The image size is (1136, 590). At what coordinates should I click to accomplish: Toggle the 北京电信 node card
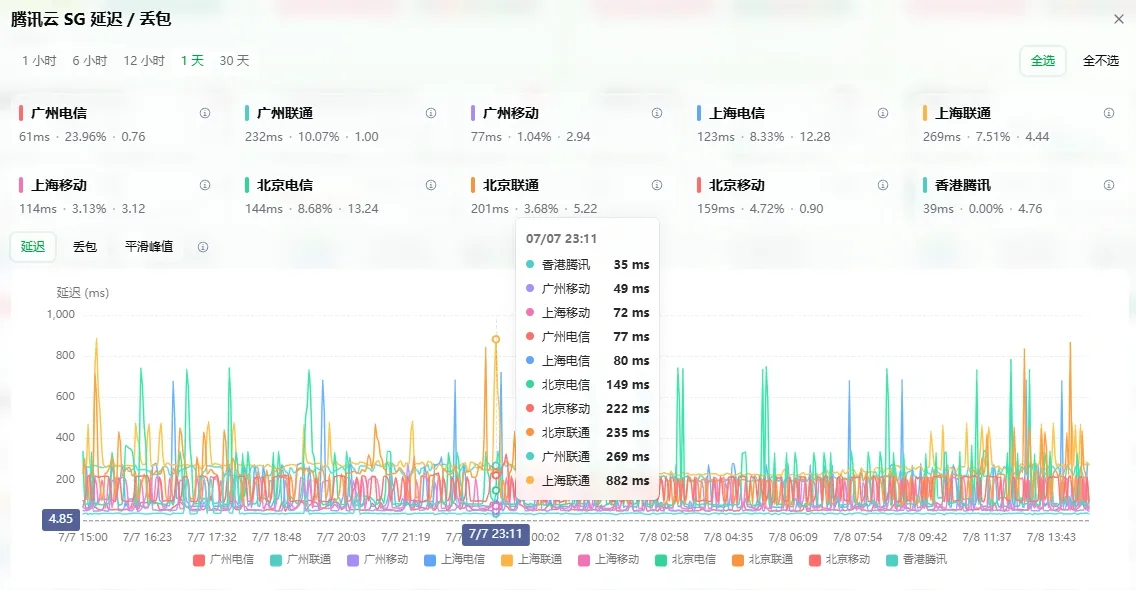pyautogui.click(x=341, y=196)
